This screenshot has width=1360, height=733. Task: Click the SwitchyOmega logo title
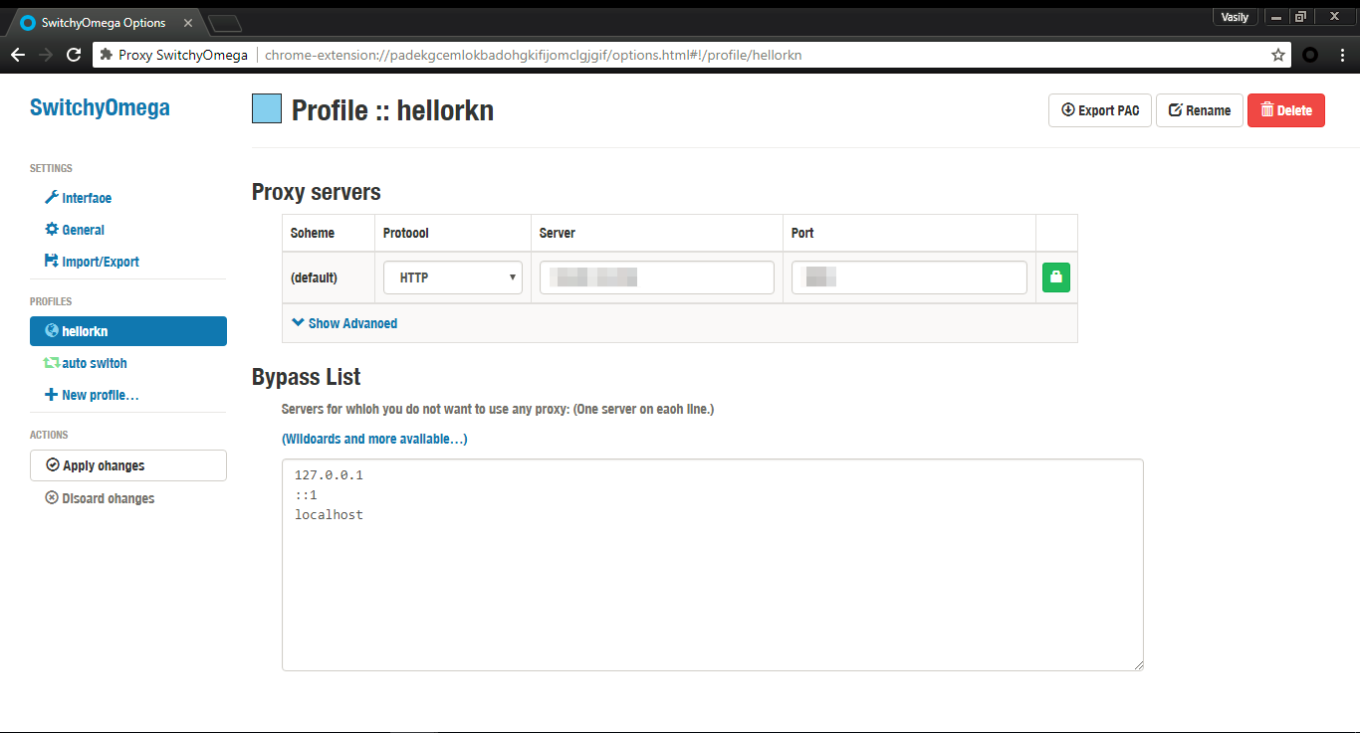coord(100,108)
